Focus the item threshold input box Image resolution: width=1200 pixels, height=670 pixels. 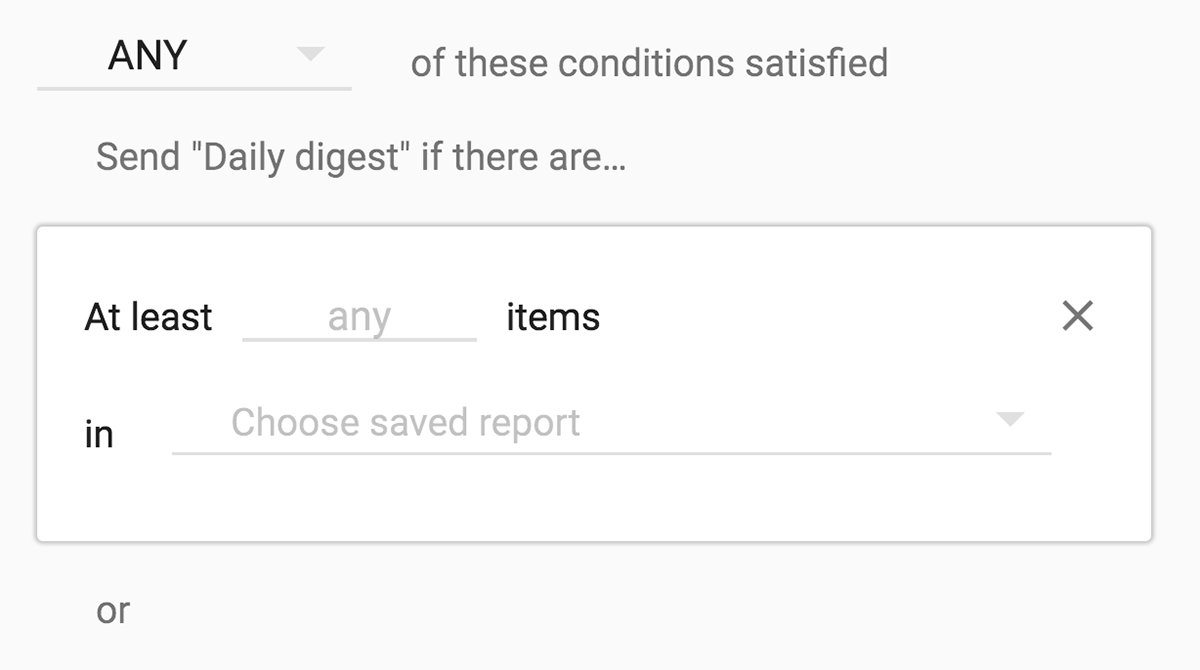(x=357, y=316)
